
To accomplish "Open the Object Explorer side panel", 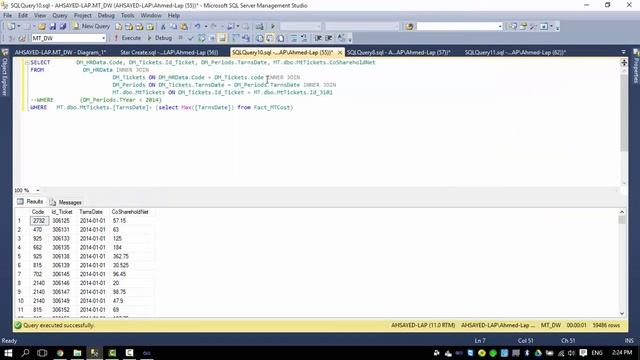I will [5, 73].
